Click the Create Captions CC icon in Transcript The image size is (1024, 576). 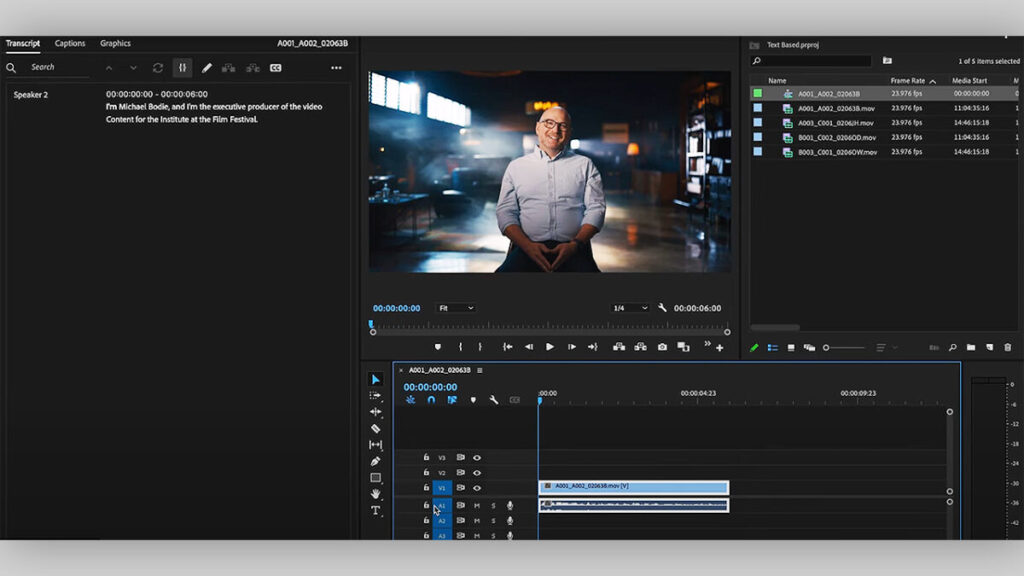(x=276, y=68)
